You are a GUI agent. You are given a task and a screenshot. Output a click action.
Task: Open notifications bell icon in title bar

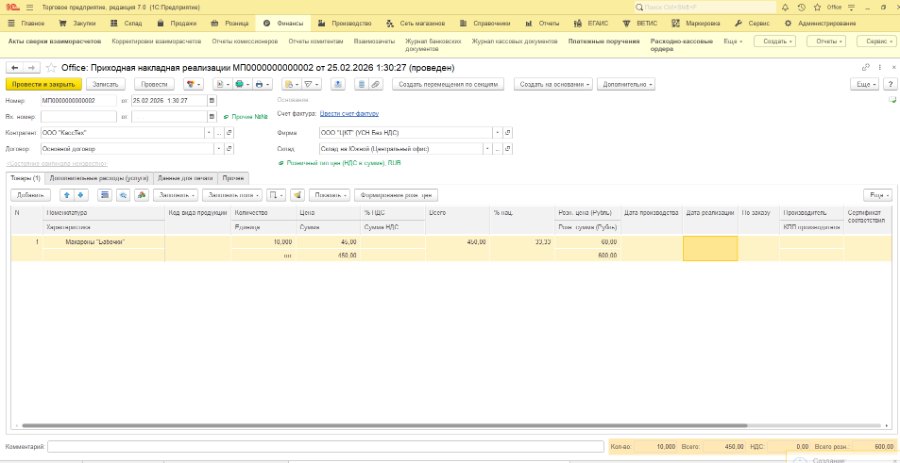[x=786, y=7]
